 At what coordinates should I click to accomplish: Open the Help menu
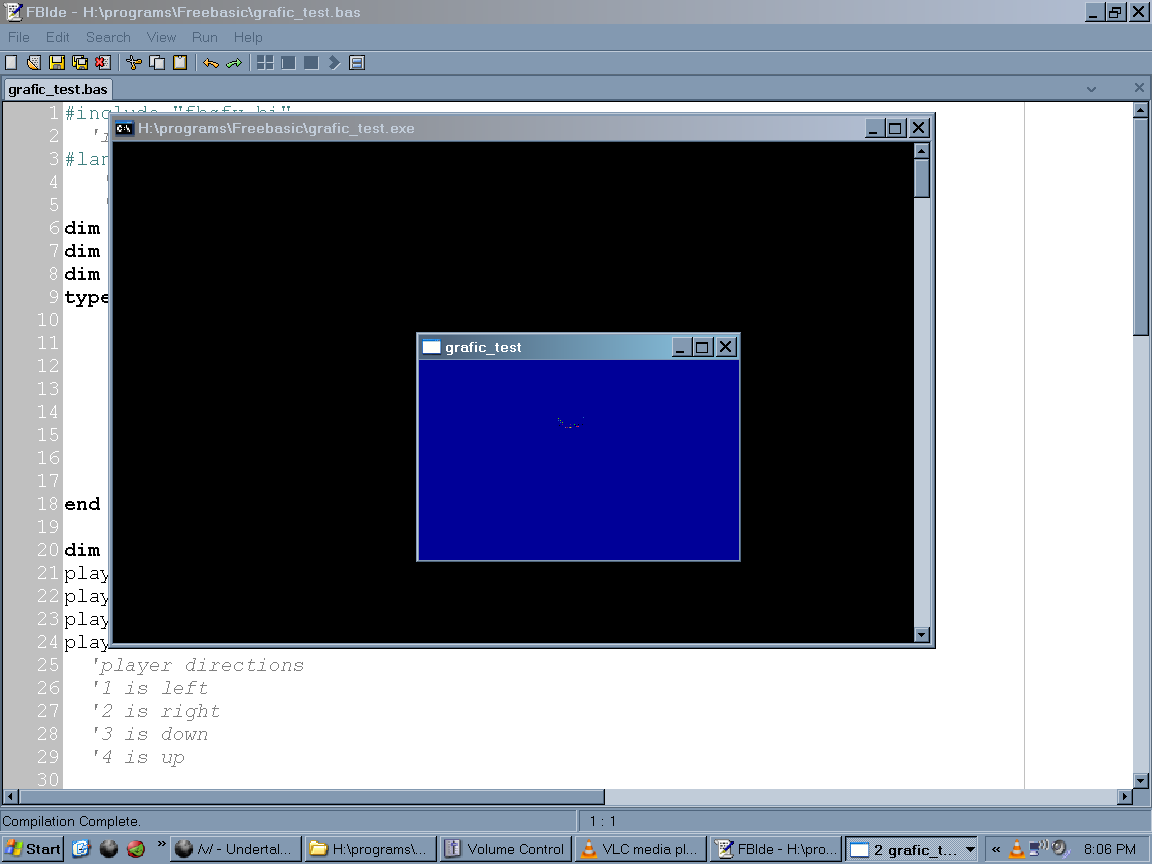[248, 37]
